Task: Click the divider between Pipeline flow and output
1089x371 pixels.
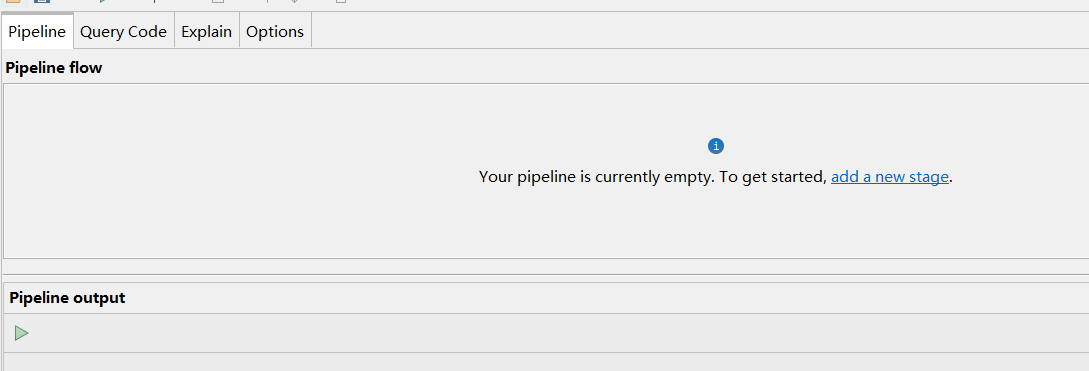Action: (x=547, y=274)
